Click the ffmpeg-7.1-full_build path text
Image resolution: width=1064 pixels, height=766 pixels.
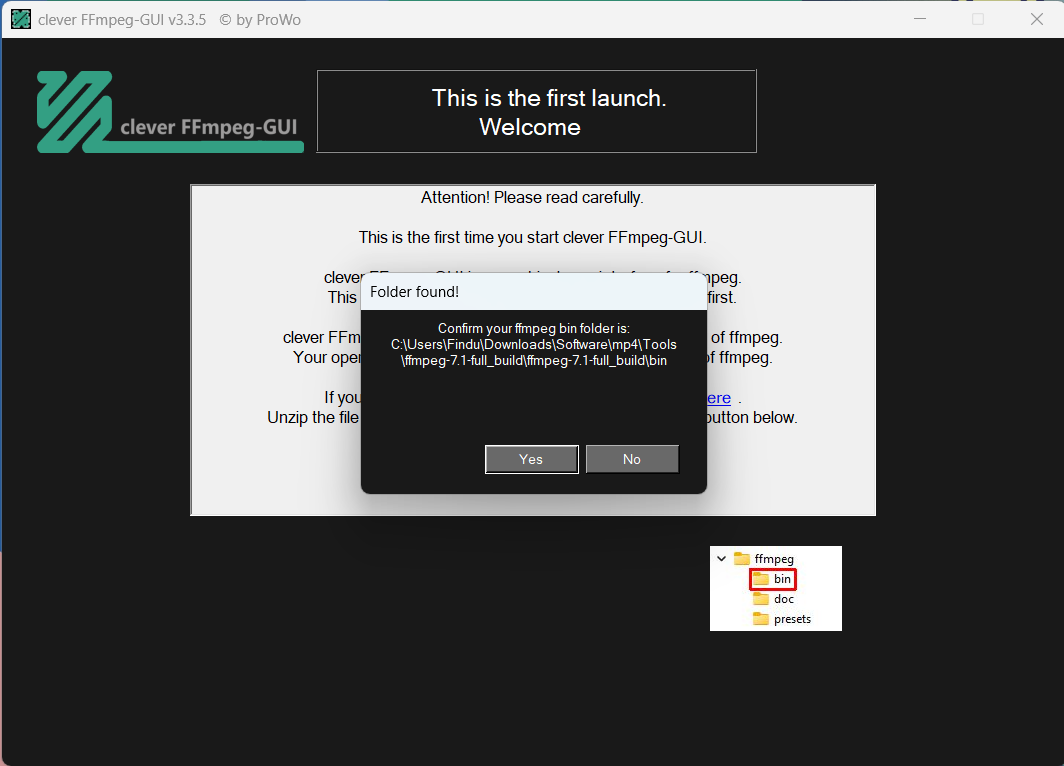533,360
